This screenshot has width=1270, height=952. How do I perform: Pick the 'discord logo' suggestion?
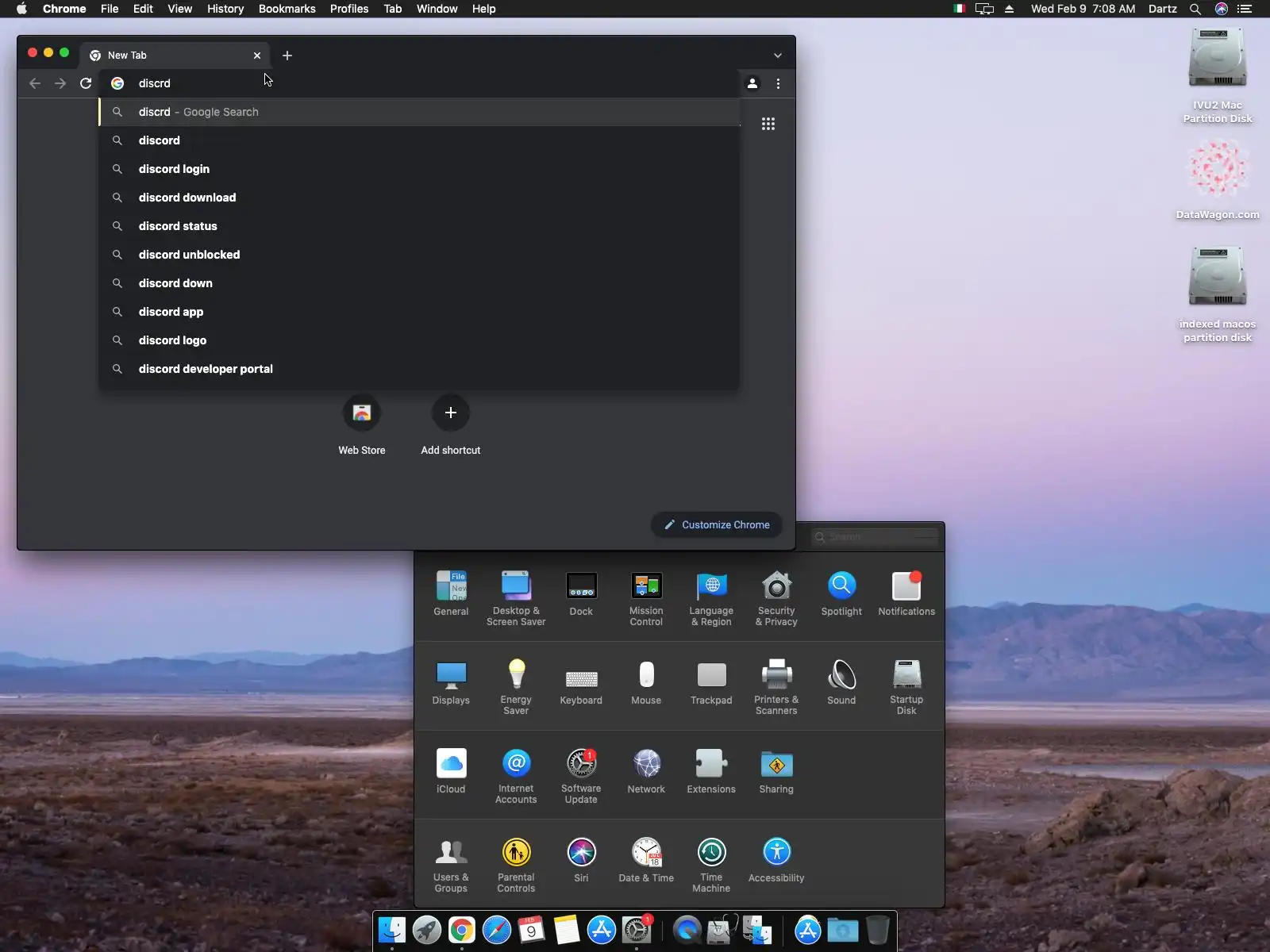point(419,340)
